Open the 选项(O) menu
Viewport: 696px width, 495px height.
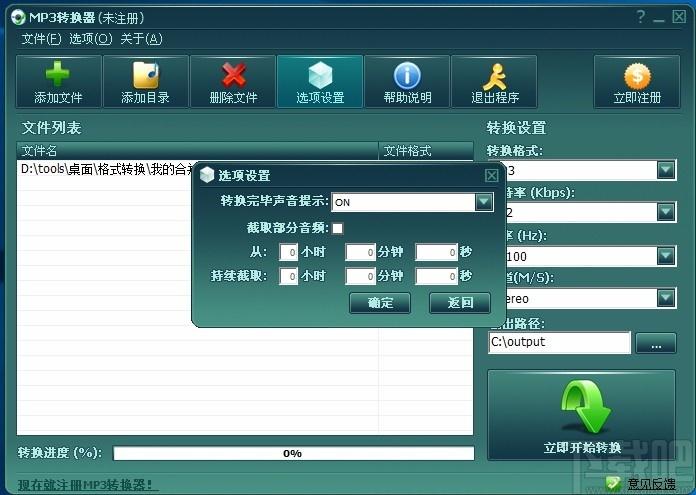91,39
